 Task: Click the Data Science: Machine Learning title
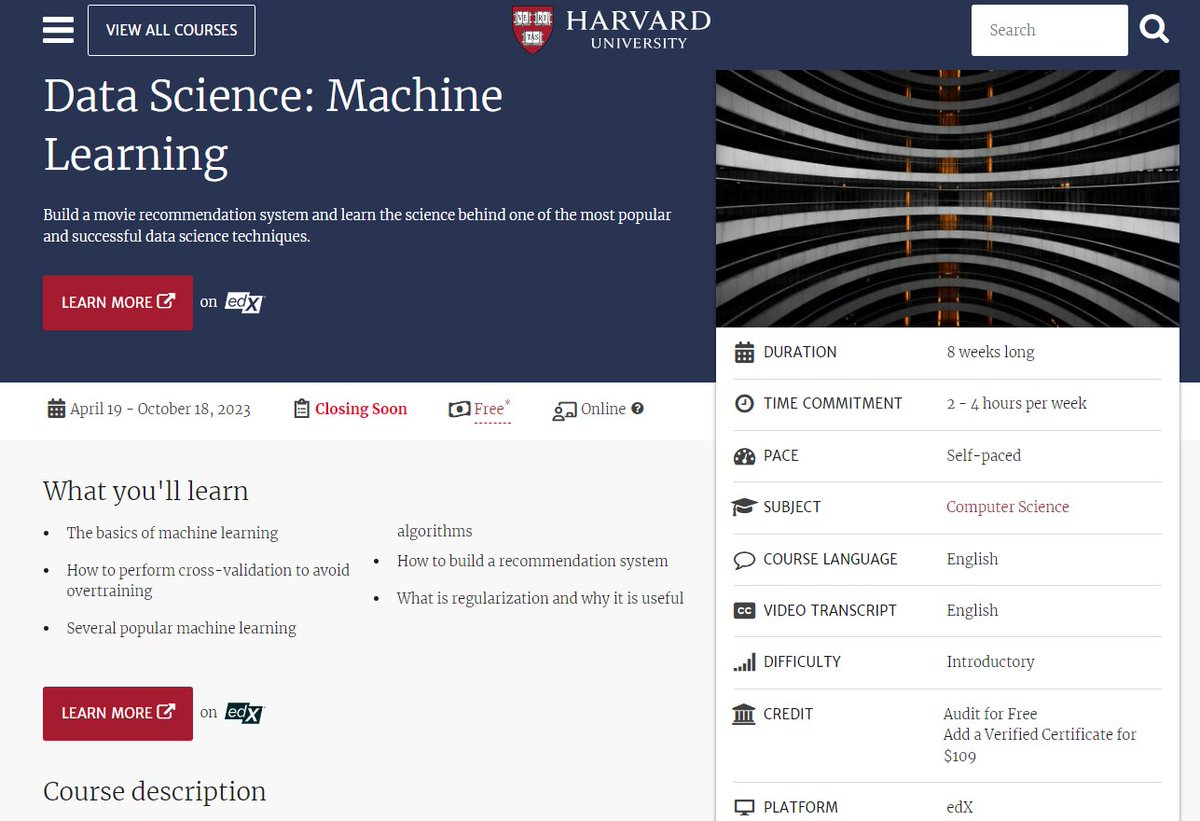[273, 125]
